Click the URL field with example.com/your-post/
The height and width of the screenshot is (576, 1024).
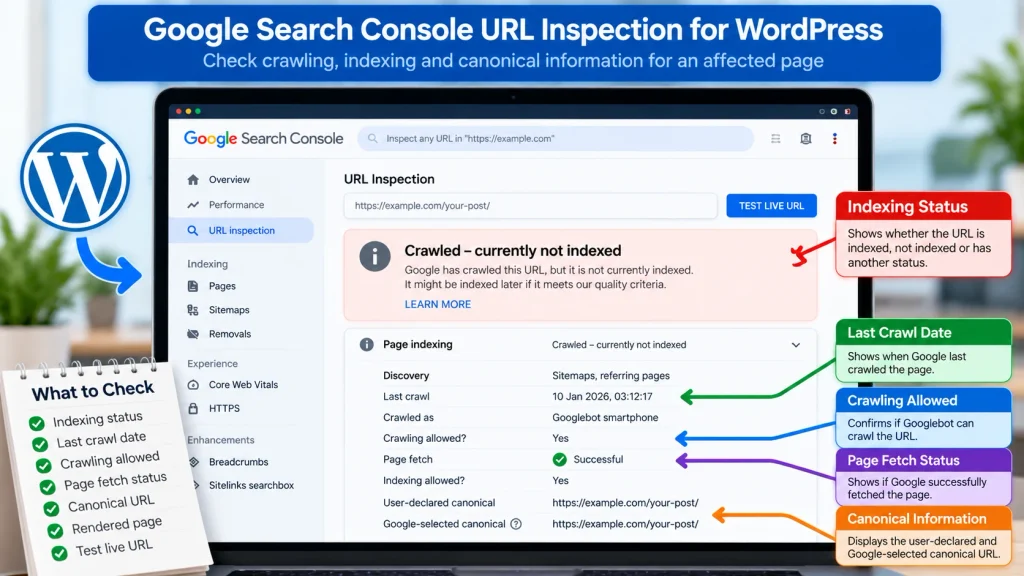click(x=530, y=206)
